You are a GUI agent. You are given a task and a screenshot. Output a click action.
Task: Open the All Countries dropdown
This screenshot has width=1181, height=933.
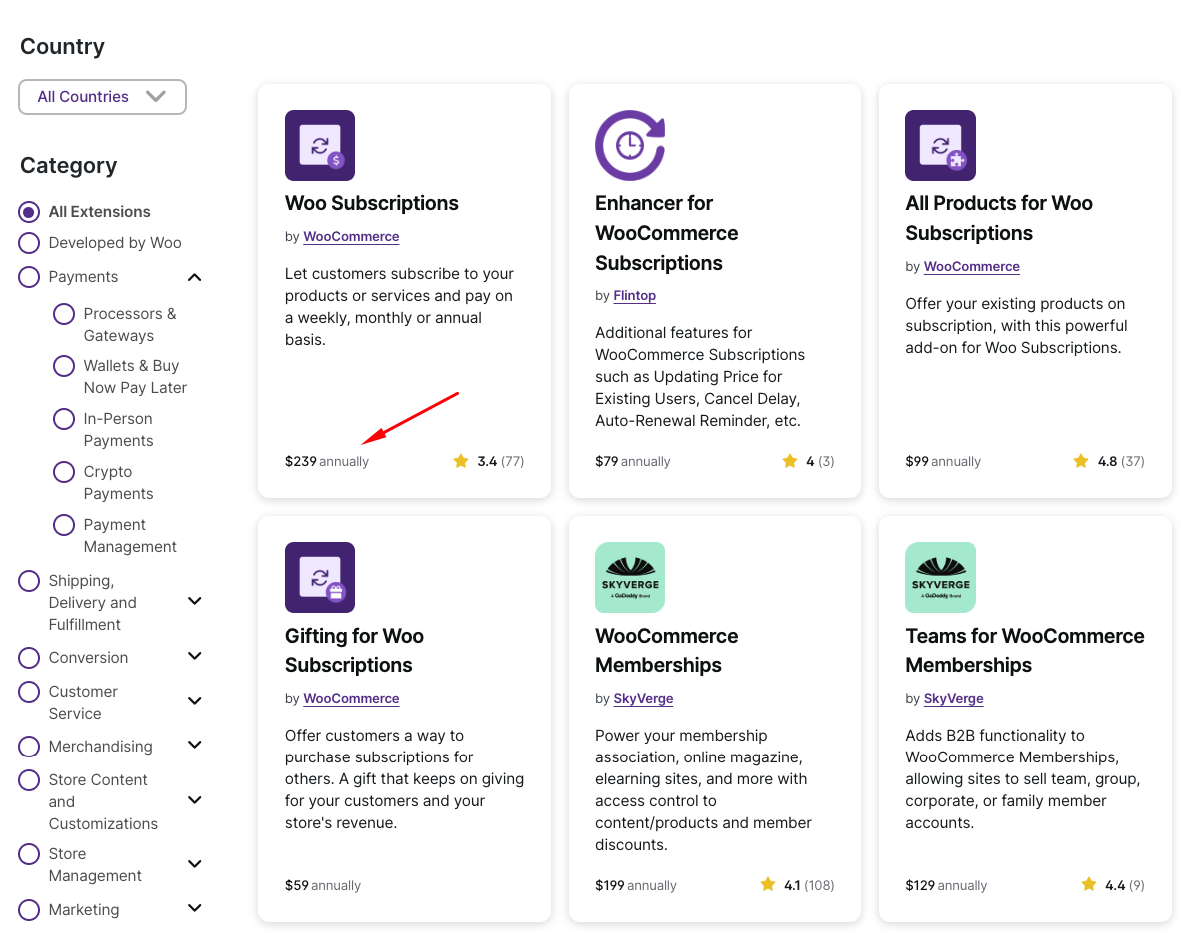(102, 97)
